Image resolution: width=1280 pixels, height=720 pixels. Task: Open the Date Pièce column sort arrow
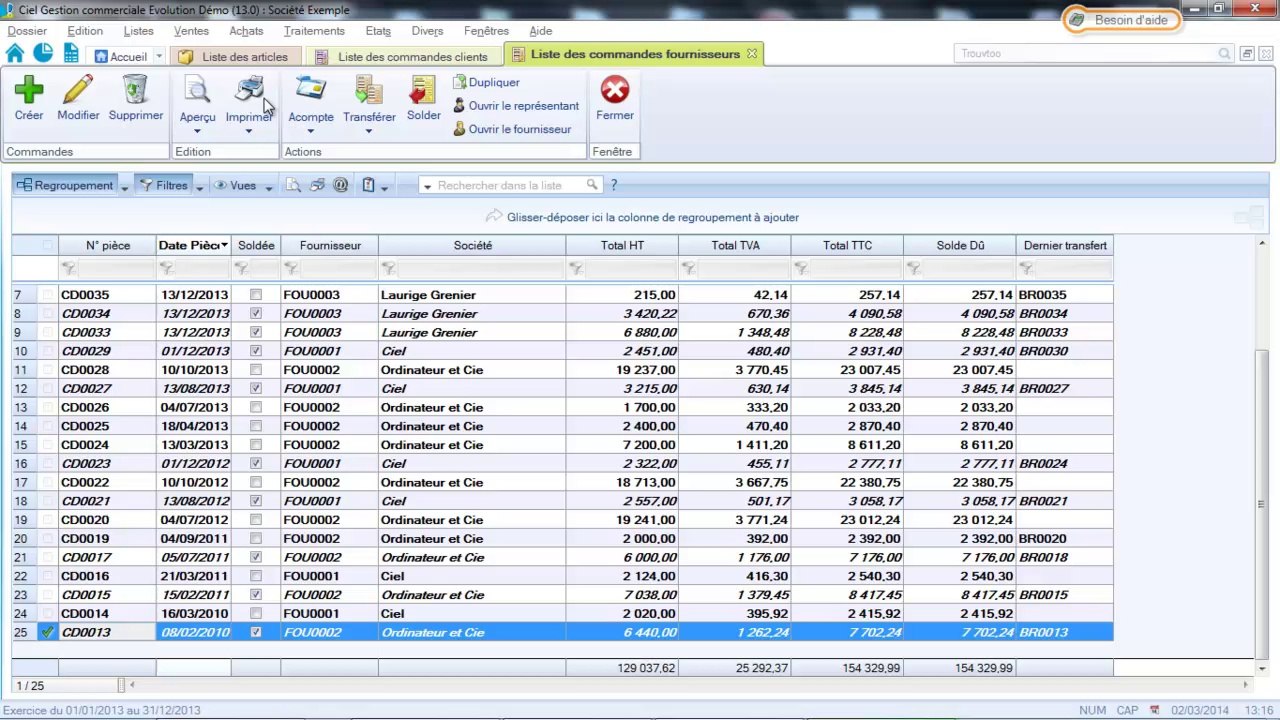coord(225,245)
